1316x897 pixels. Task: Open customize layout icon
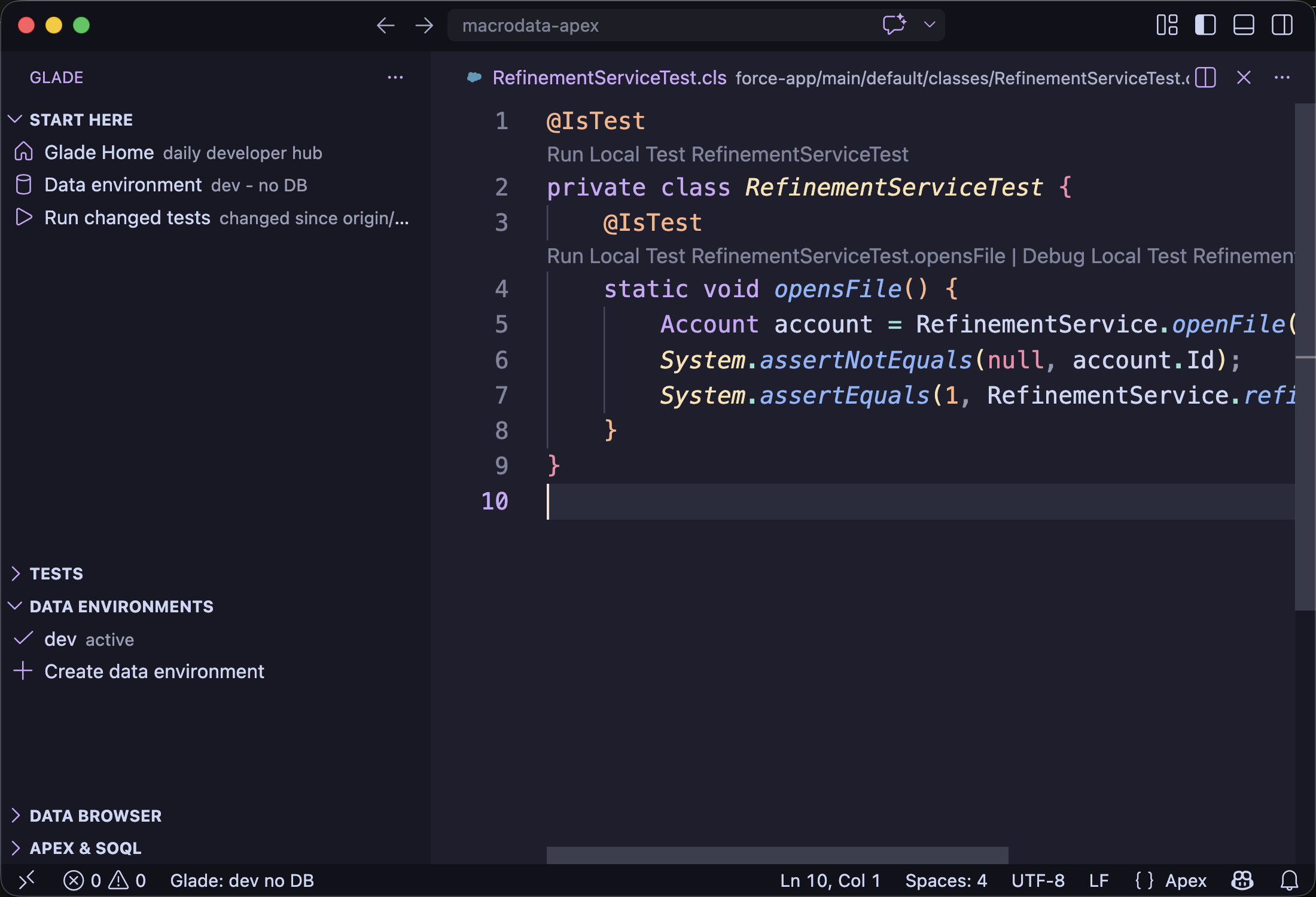click(1167, 25)
